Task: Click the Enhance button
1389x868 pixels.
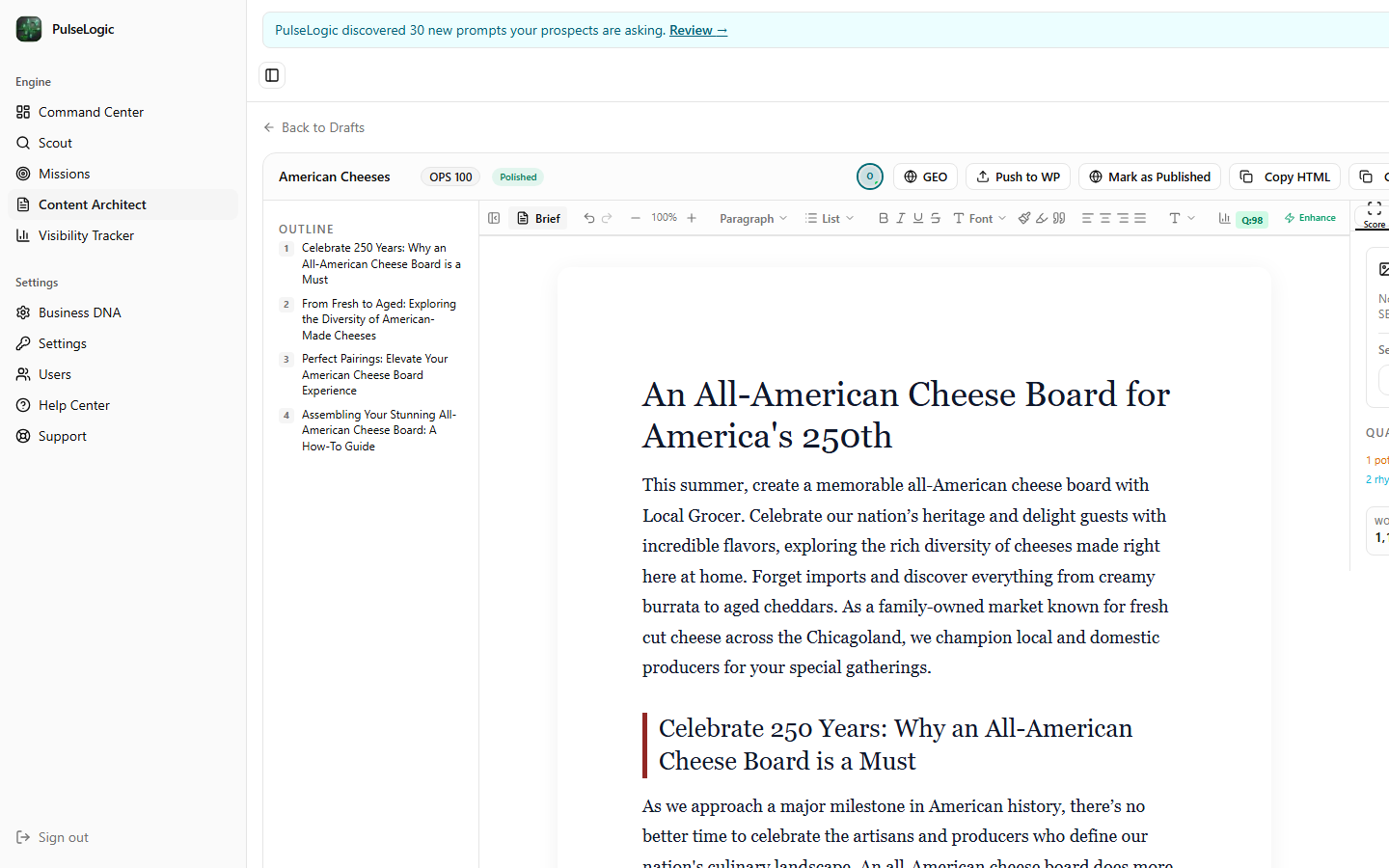Action: [1310, 218]
